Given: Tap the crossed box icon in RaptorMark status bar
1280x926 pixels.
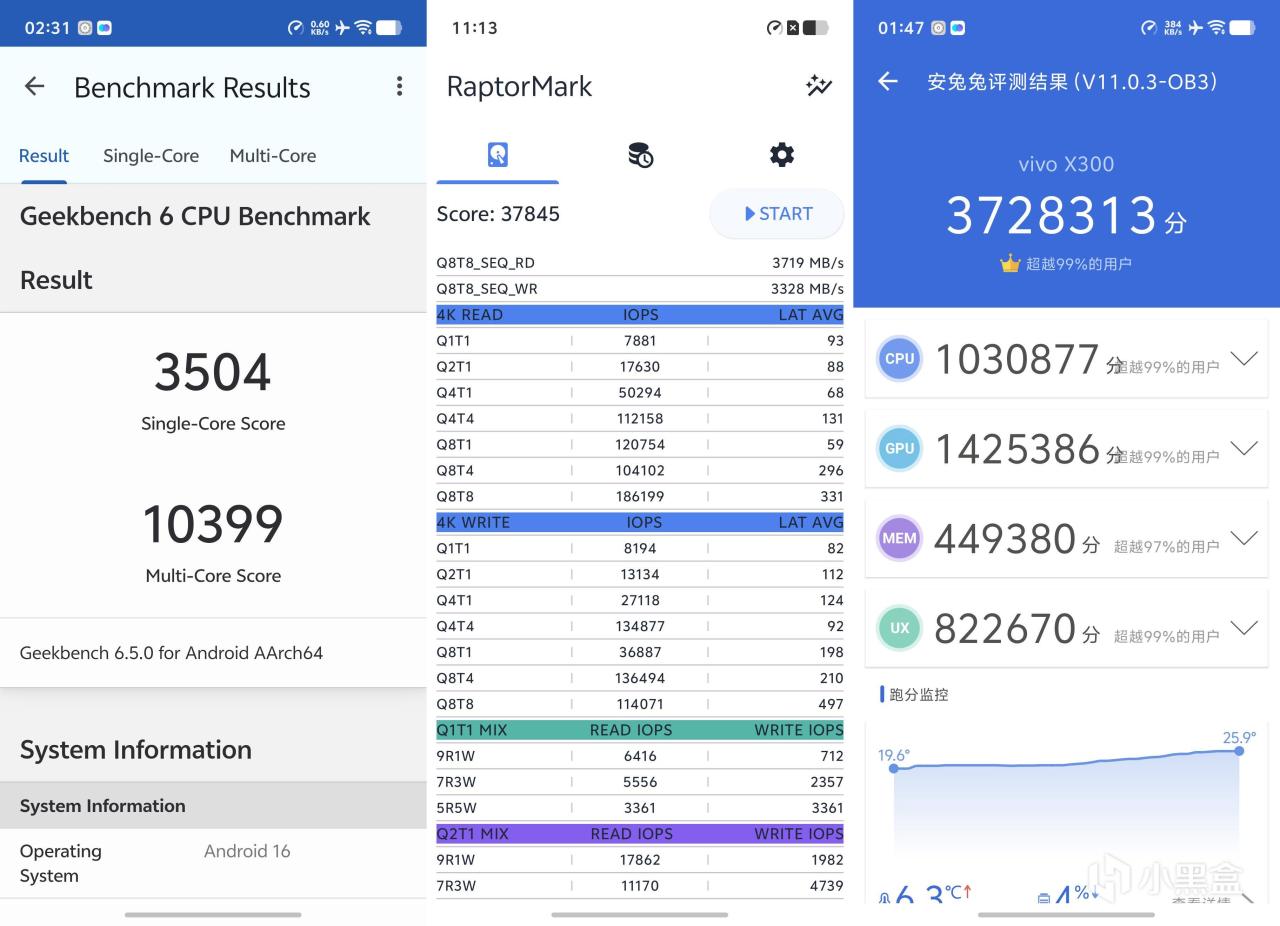Looking at the screenshot, I should [793, 28].
